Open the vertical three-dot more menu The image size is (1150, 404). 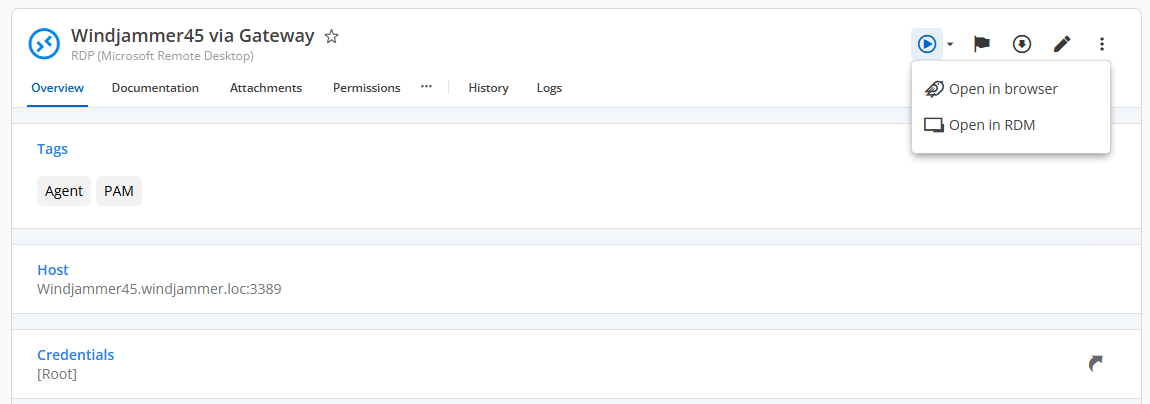[x=1102, y=45]
